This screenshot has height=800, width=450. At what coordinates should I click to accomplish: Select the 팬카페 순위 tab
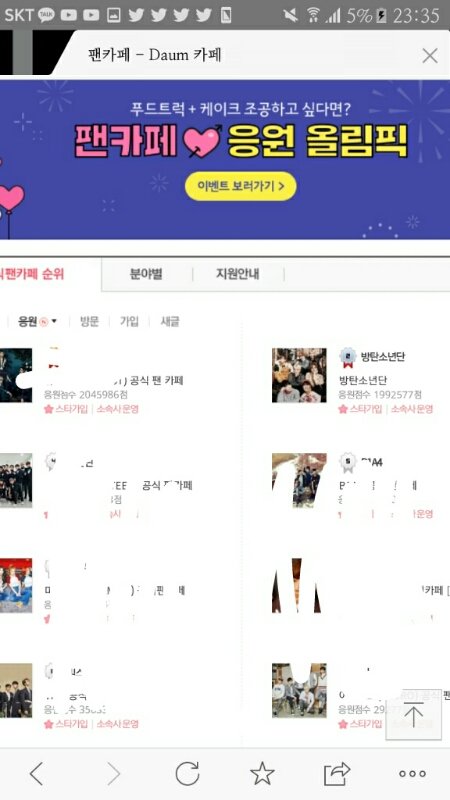tap(32, 274)
